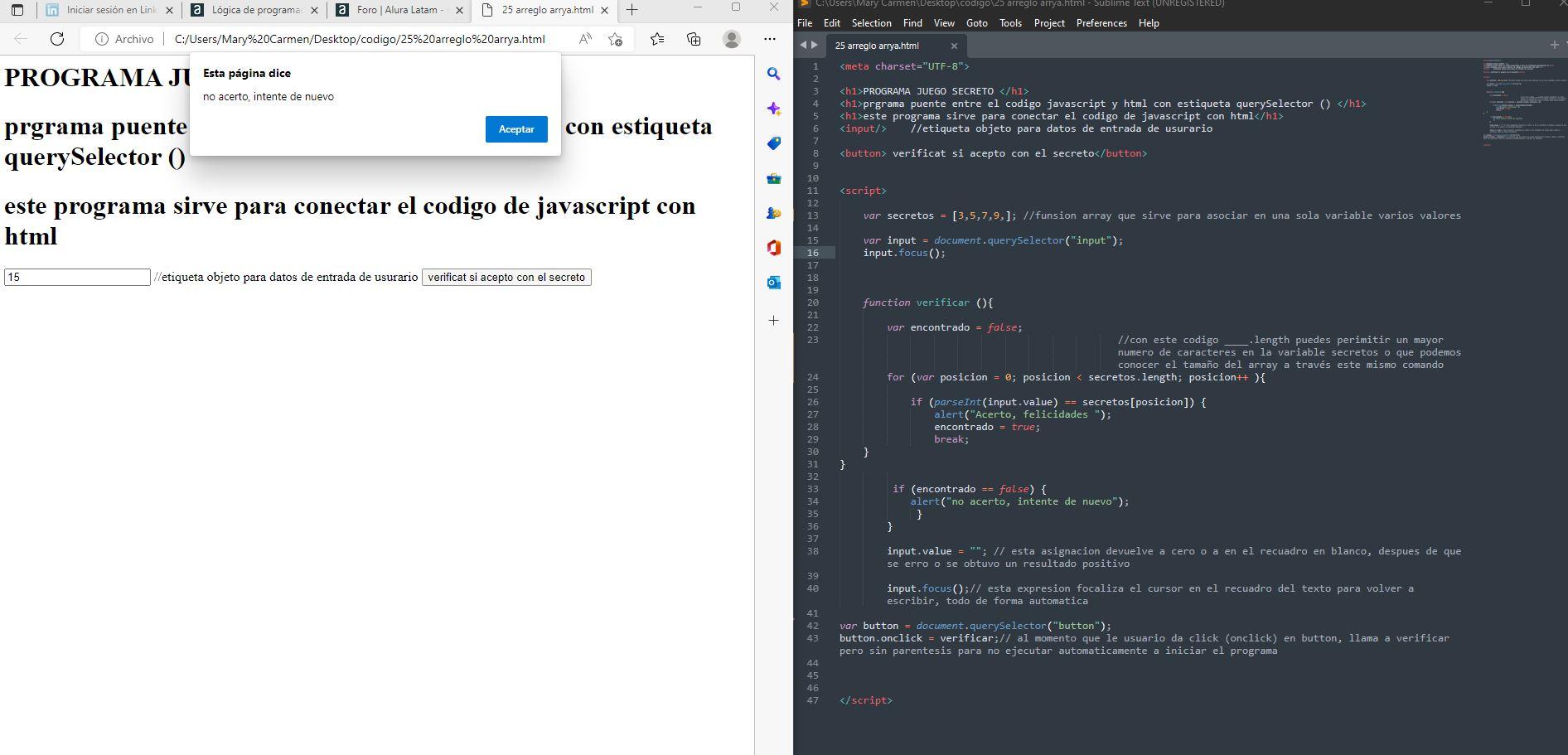Click the site information icon beside Archivo
Image resolution: width=1568 pixels, height=755 pixels.
102,39
